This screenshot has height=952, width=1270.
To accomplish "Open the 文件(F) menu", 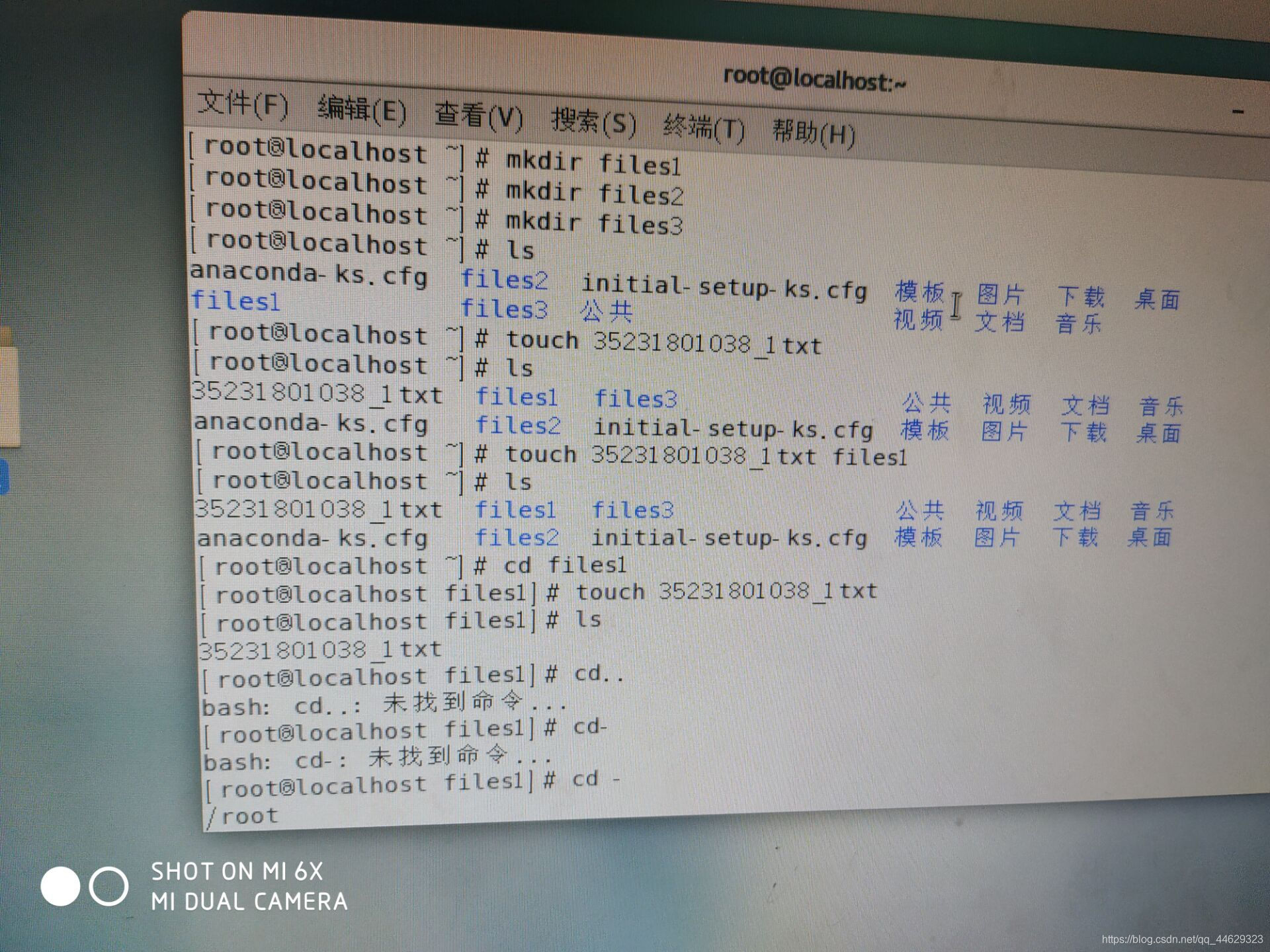I will click(x=243, y=105).
